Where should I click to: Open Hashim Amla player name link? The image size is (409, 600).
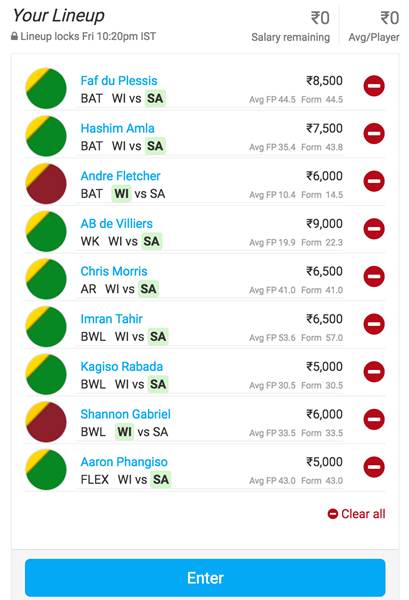117,128
